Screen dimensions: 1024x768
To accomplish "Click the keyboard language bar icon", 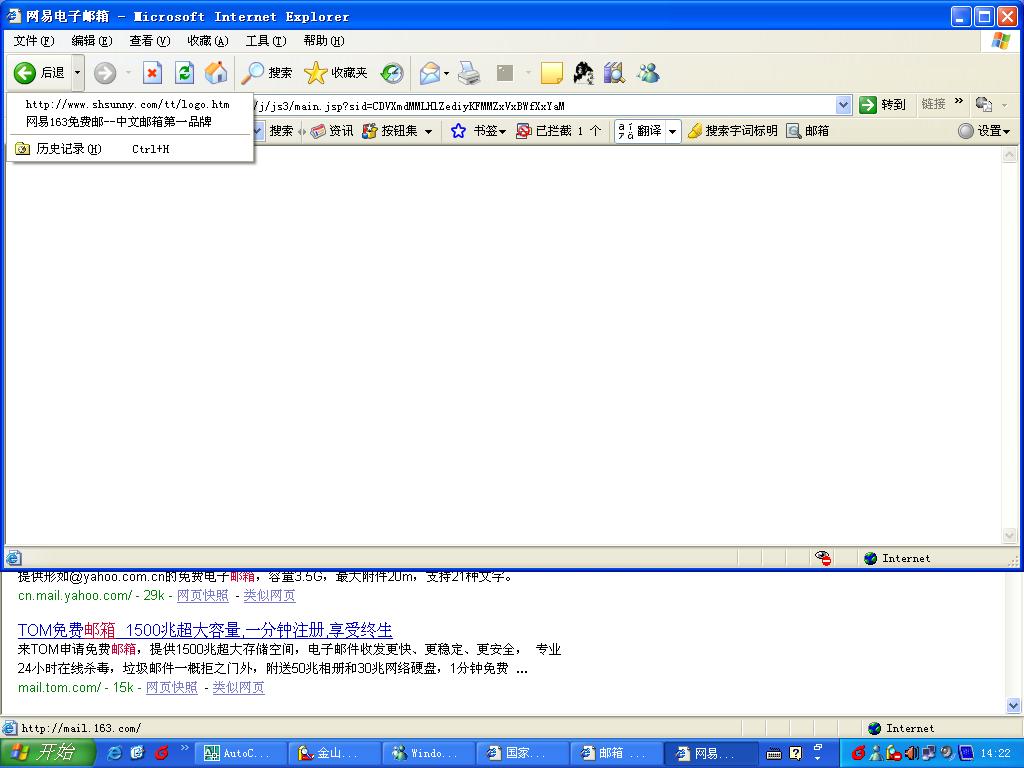I will [x=774, y=754].
